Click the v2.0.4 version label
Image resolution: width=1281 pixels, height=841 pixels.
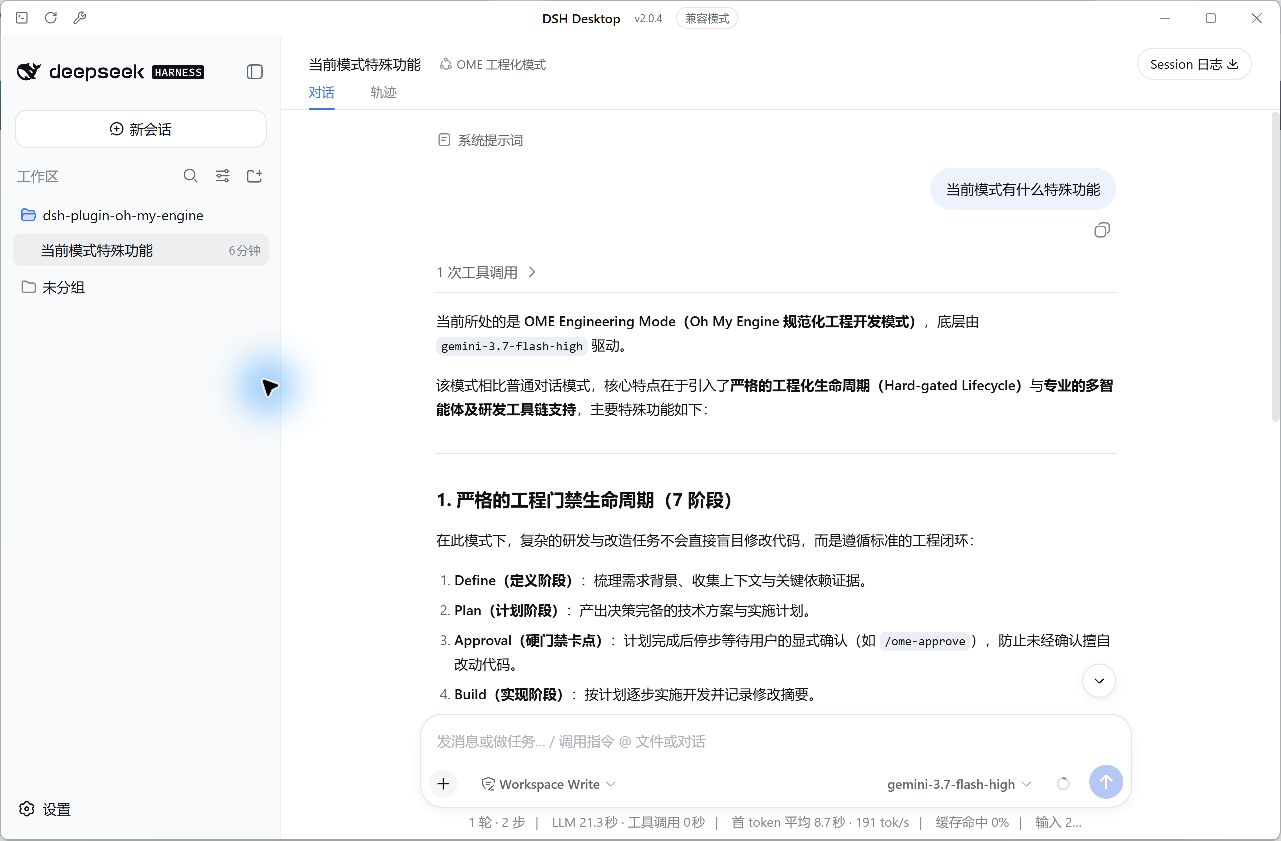[648, 19]
